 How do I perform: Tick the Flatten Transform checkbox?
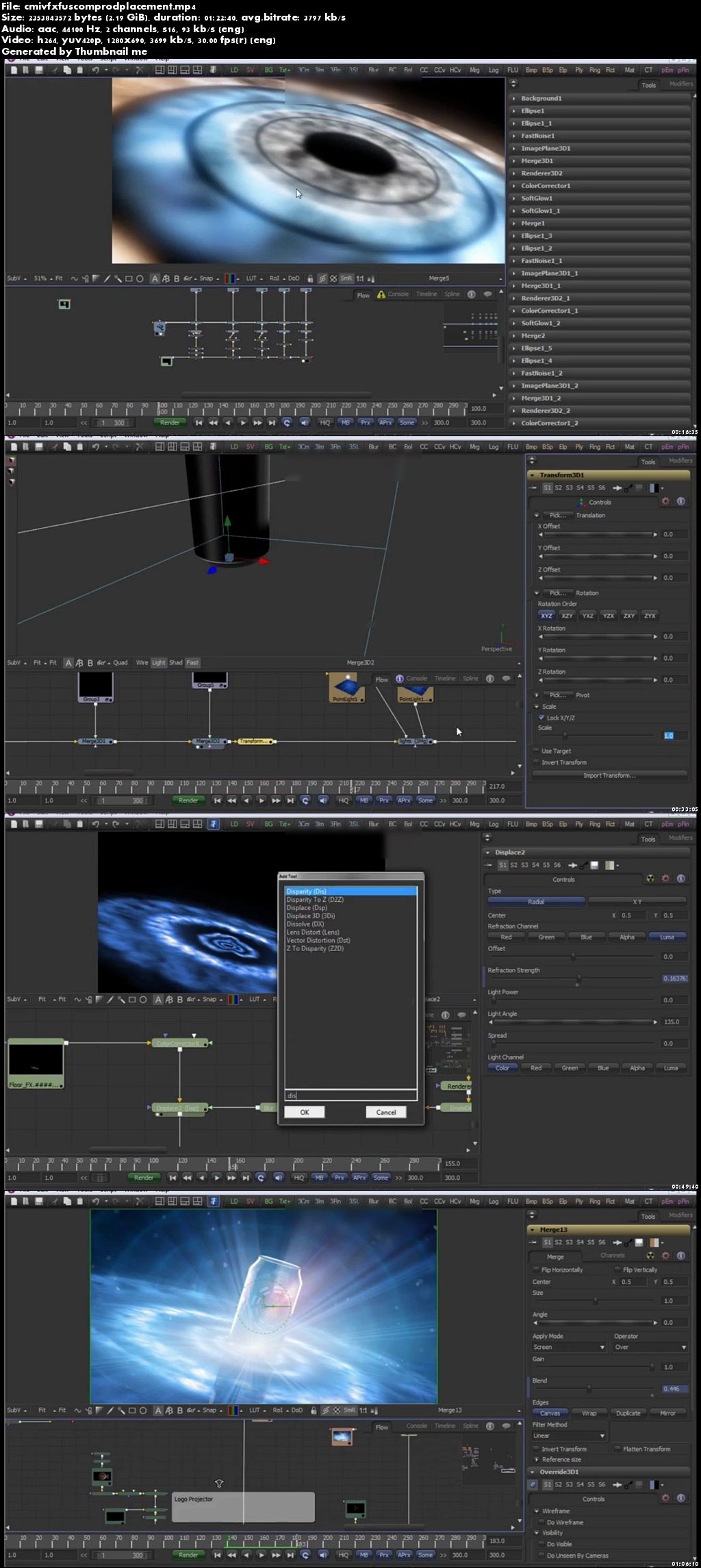click(x=617, y=1449)
